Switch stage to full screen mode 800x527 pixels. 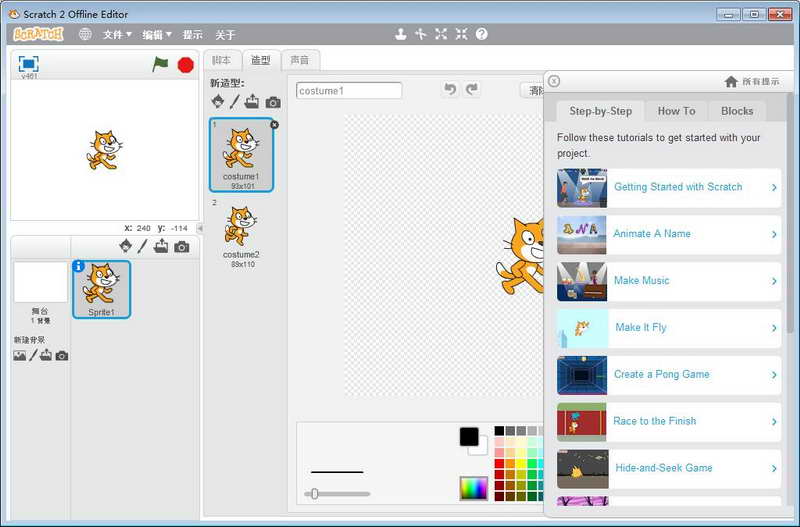click(x=29, y=64)
